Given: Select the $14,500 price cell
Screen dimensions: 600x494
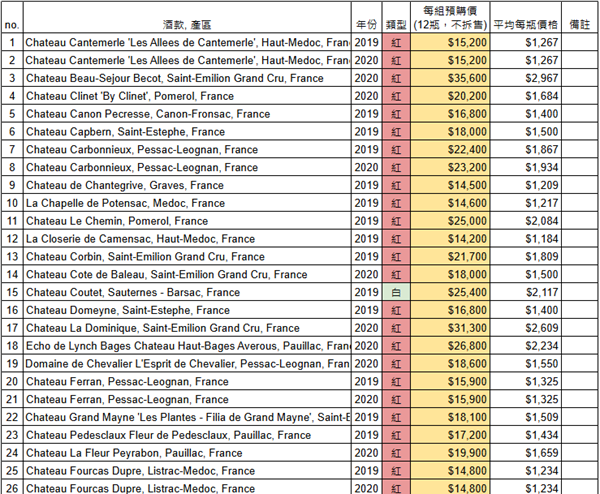Looking at the screenshot, I should 450,185.
